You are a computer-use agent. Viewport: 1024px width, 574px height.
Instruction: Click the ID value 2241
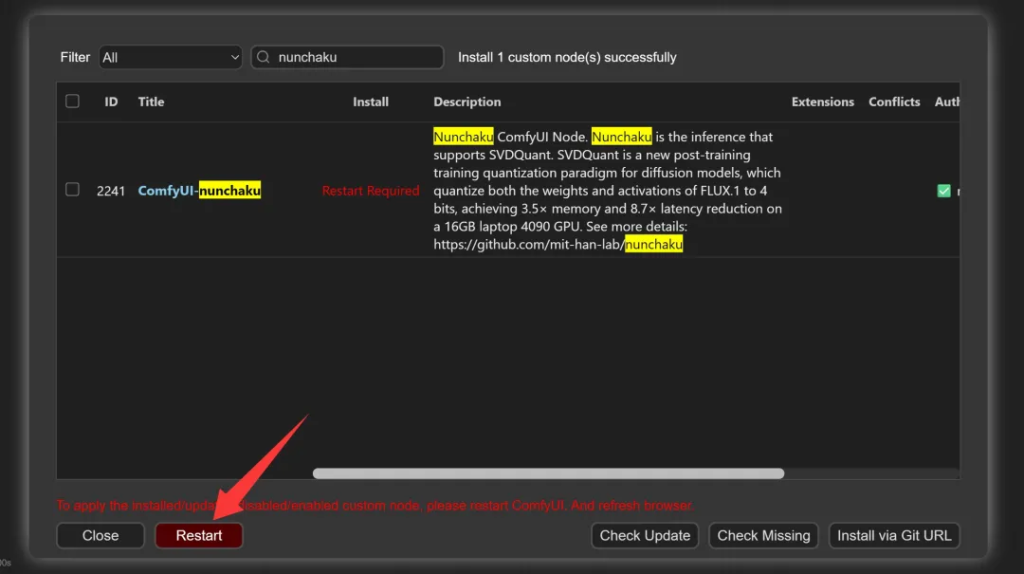110,191
